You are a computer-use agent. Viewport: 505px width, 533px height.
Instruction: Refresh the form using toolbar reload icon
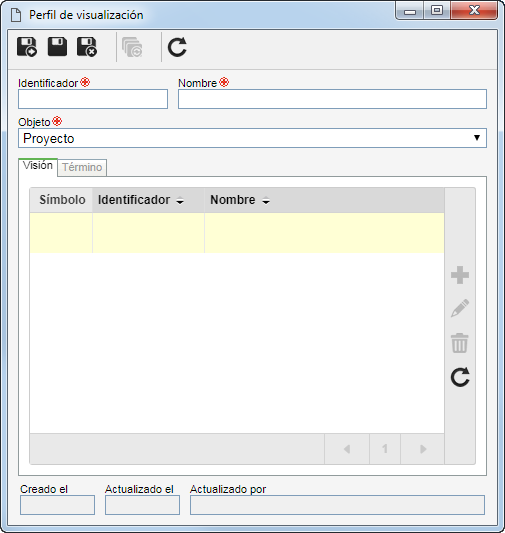[177, 47]
